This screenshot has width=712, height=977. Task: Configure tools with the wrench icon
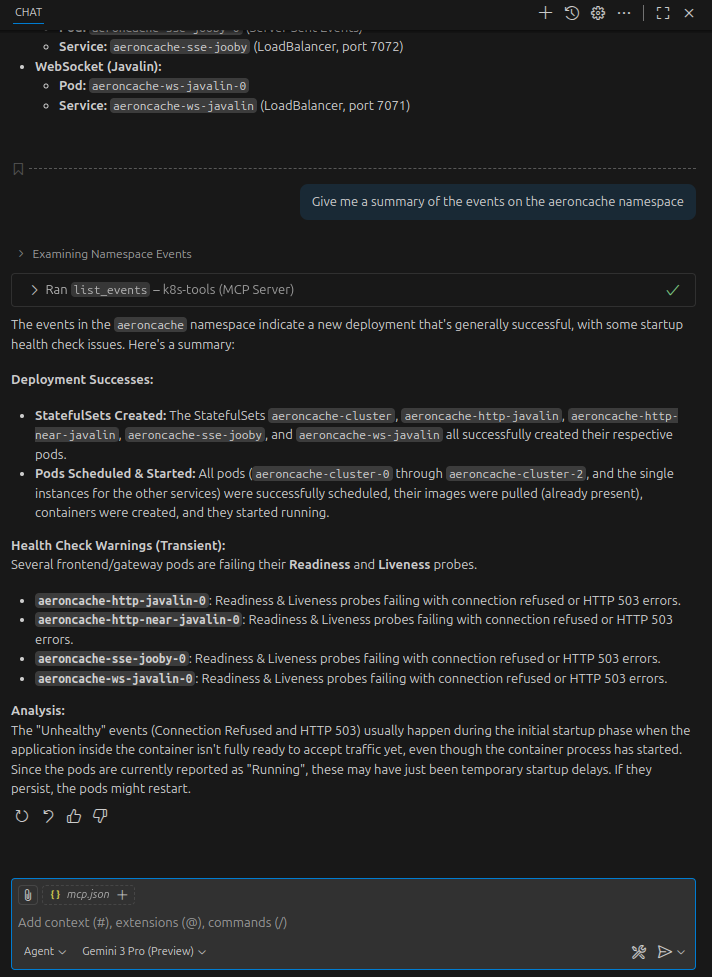[638, 952]
